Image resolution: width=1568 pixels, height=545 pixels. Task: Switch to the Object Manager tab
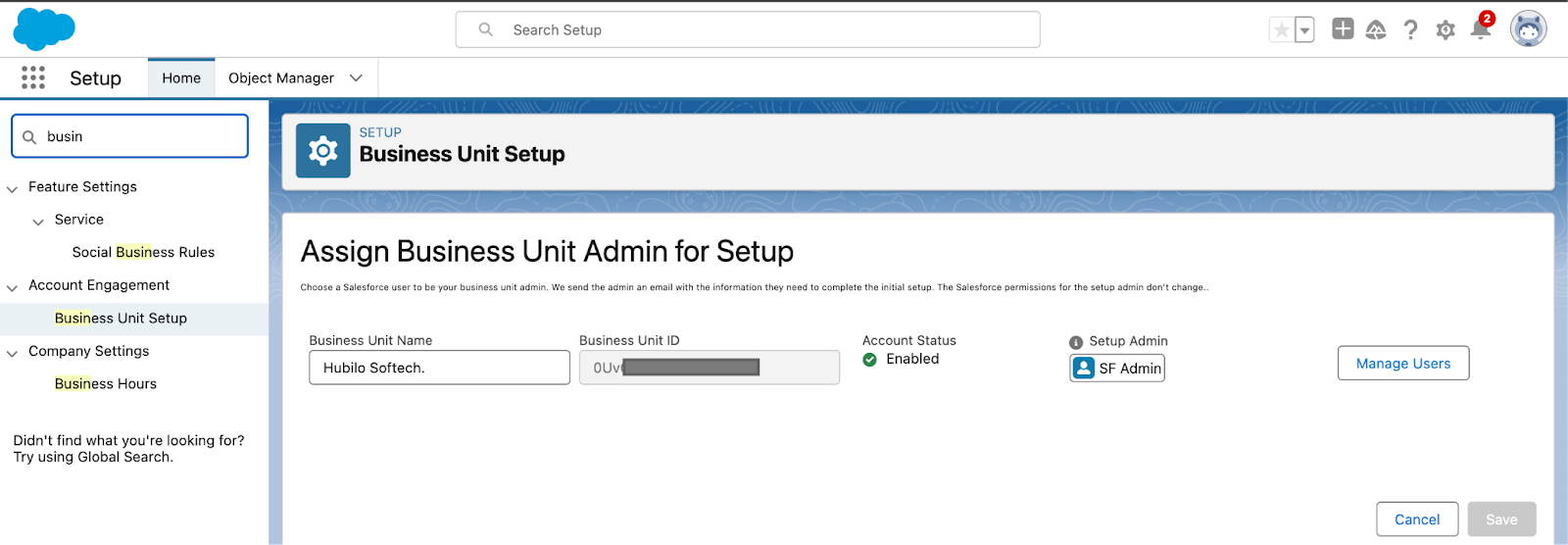pyautogui.click(x=281, y=78)
